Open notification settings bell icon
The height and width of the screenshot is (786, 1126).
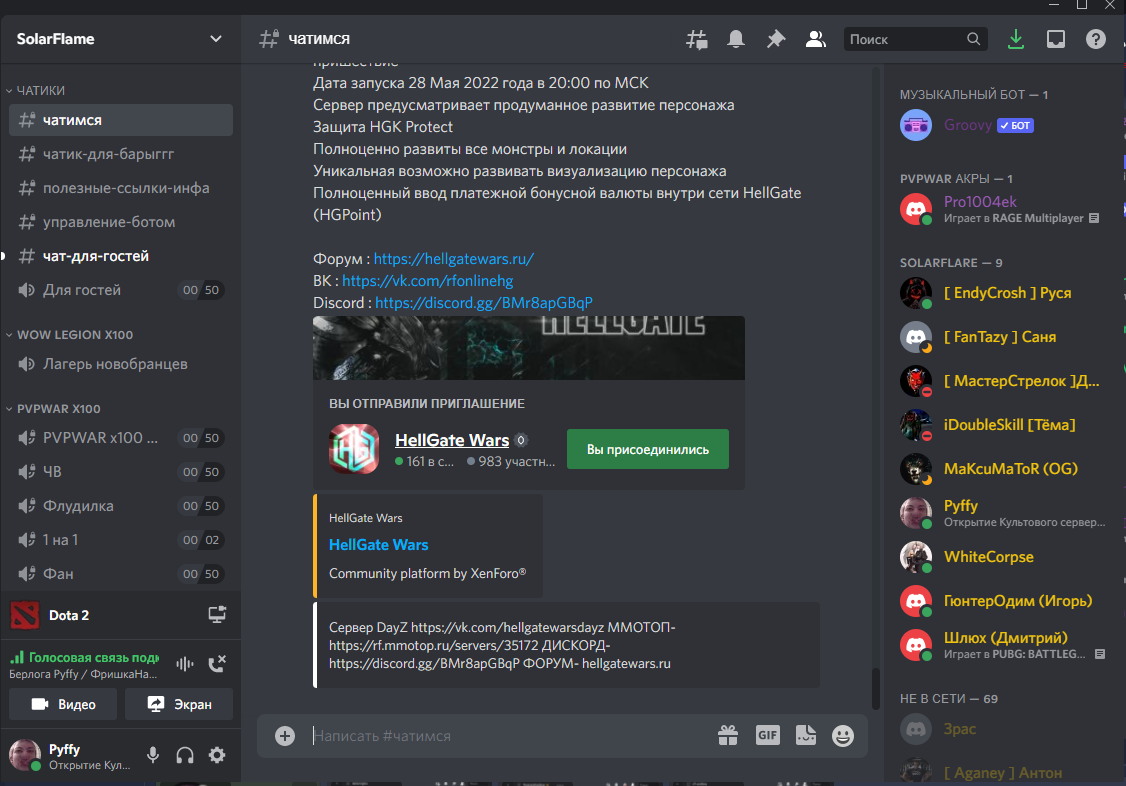click(735, 39)
